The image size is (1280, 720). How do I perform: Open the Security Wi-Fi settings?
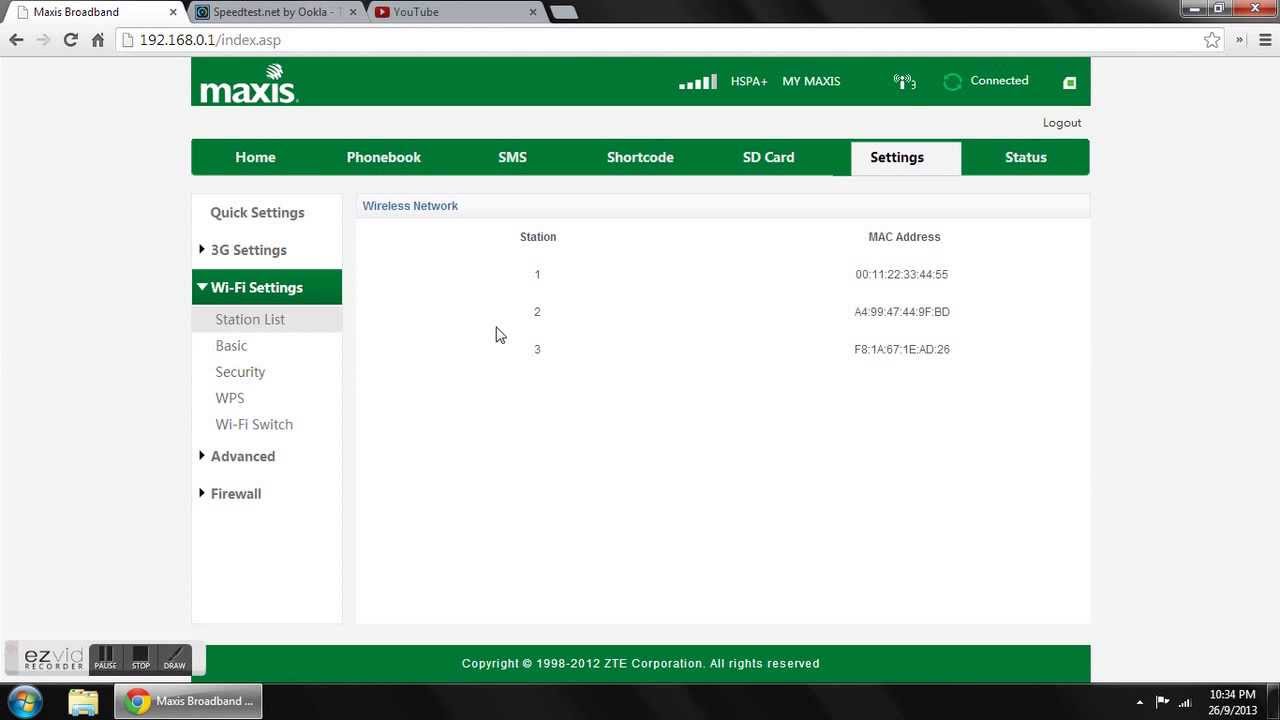[240, 372]
